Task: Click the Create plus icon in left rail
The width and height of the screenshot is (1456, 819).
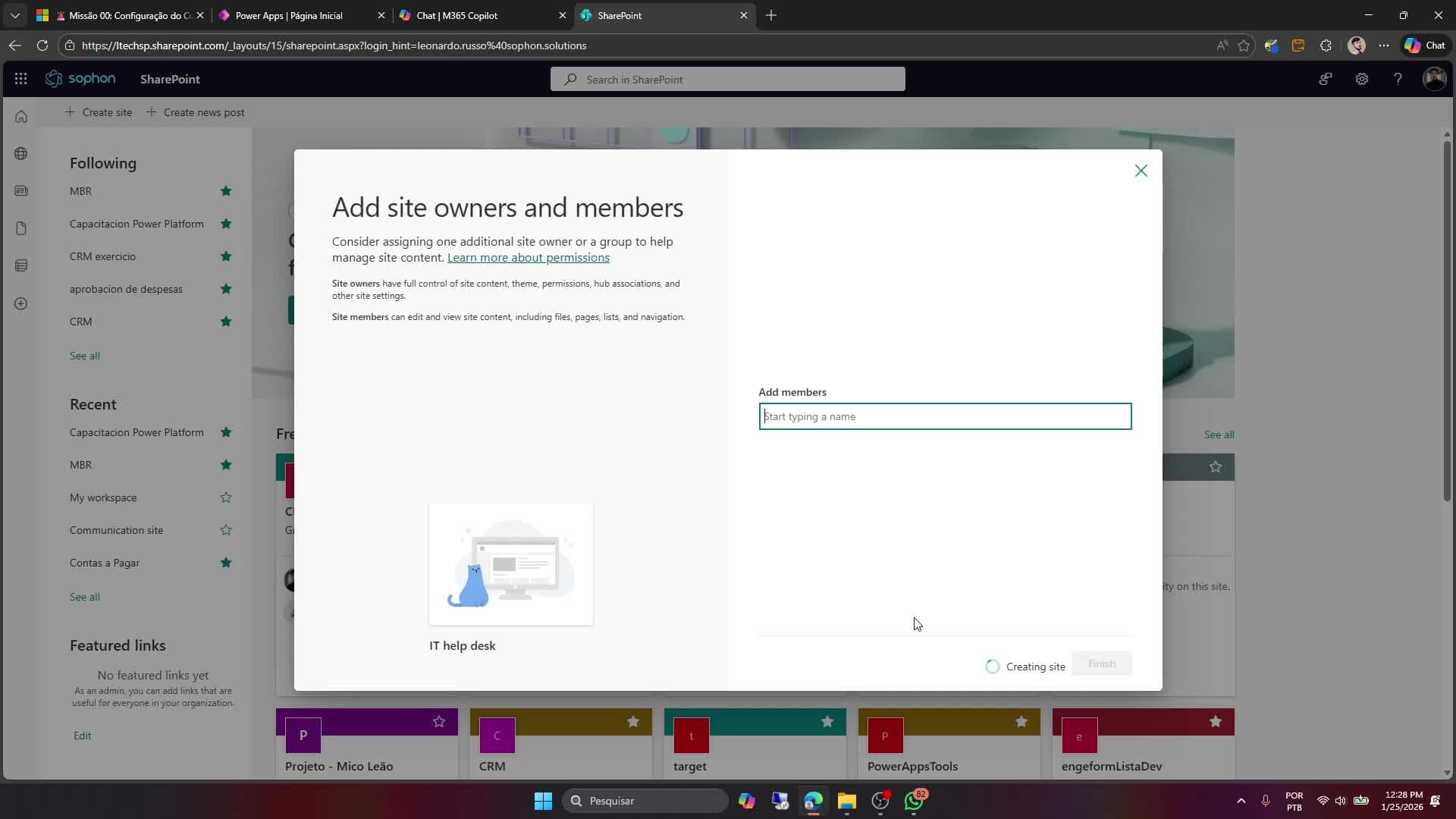Action: point(21,303)
